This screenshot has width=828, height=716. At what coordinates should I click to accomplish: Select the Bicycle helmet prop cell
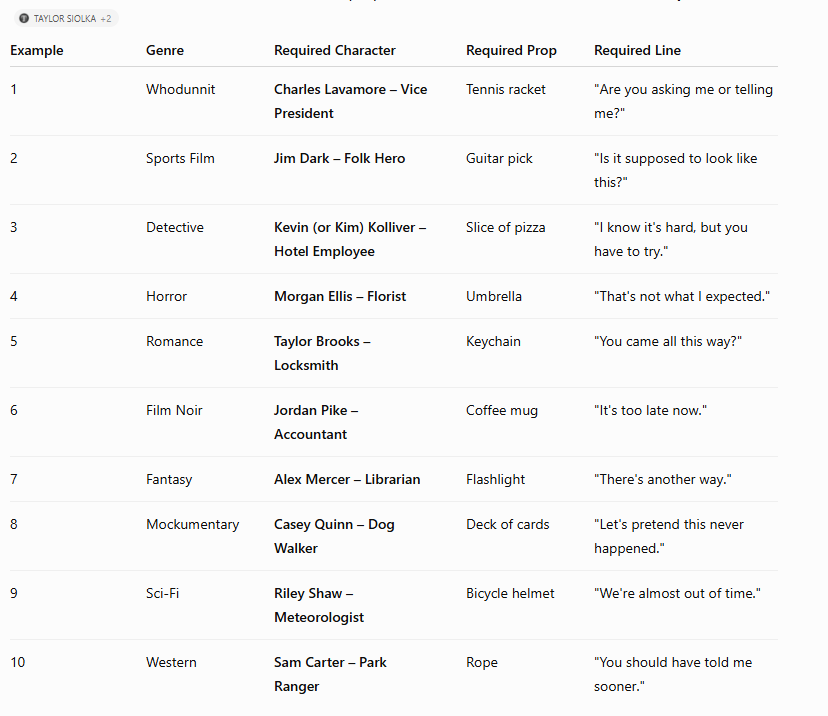(x=510, y=593)
